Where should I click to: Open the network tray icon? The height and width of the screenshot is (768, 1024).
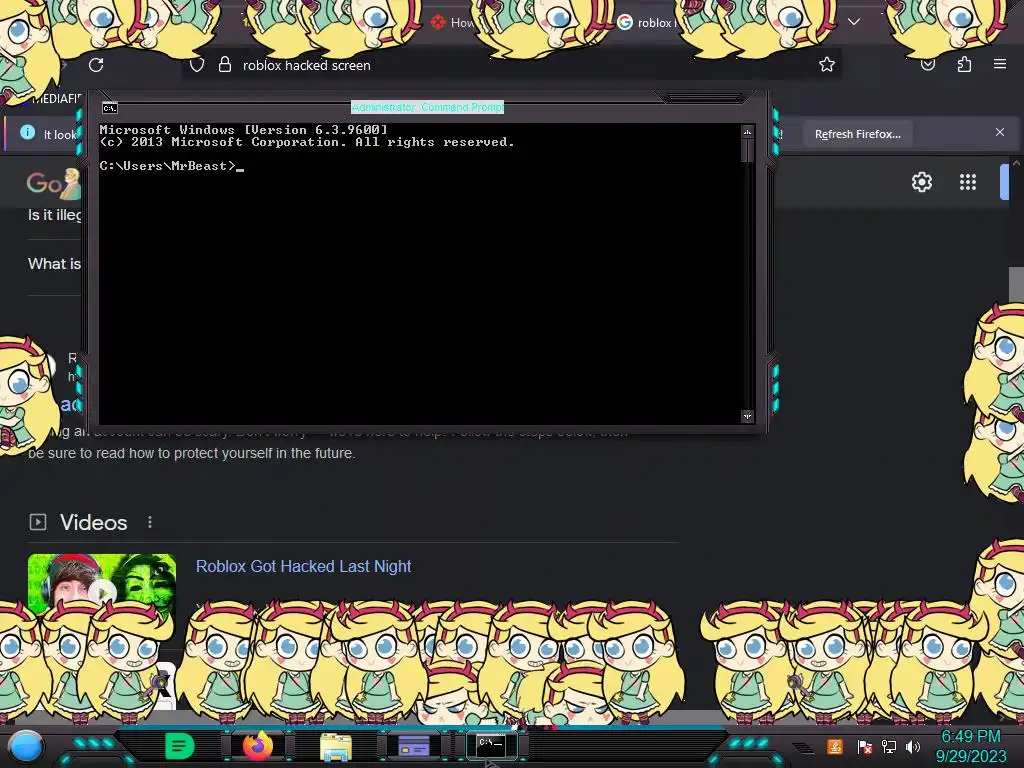888,747
